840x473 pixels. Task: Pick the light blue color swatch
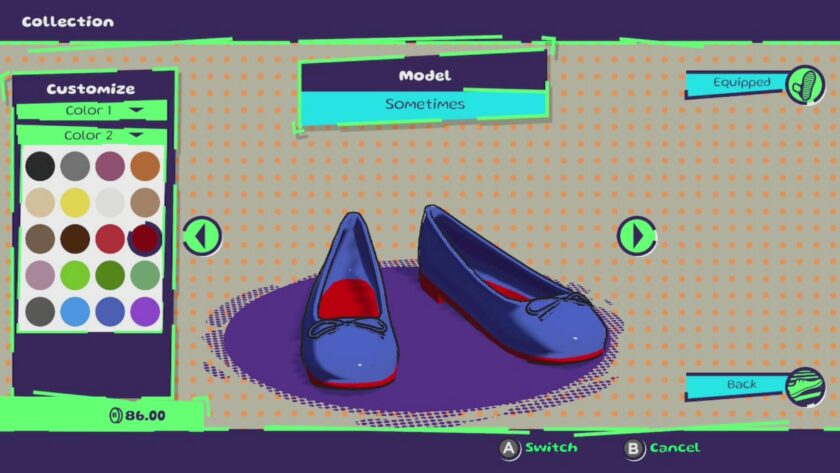(x=75, y=311)
